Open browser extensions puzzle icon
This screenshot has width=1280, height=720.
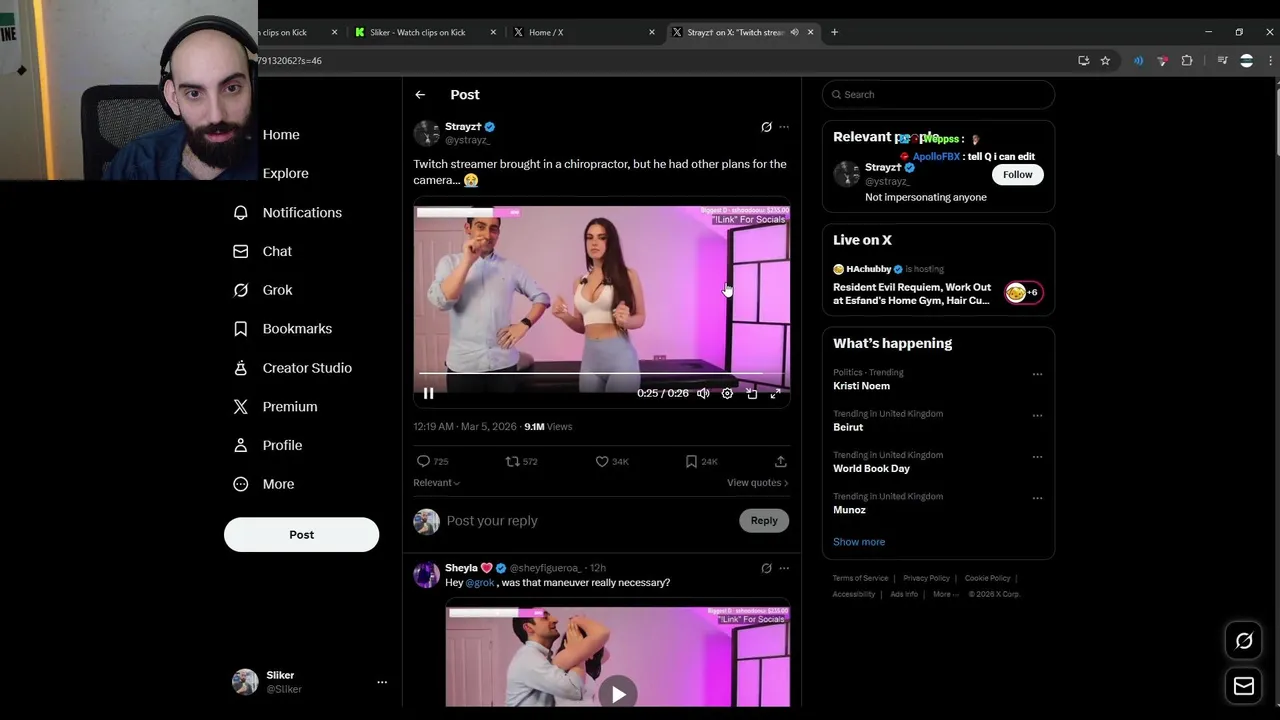pyautogui.click(x=1187, y=61)
